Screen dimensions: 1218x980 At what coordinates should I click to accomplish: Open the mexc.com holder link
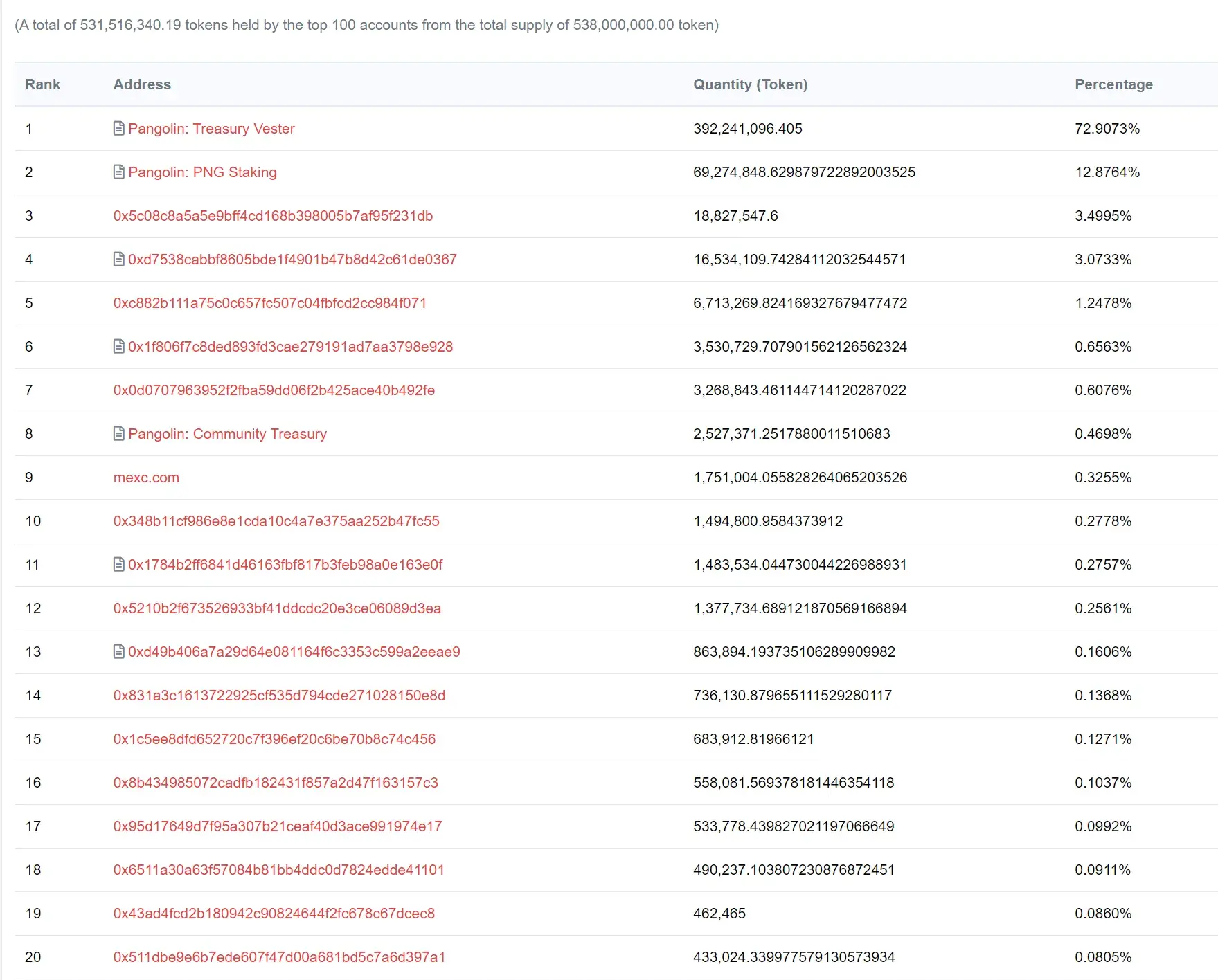pyautogui.click(x=146, y=478)
